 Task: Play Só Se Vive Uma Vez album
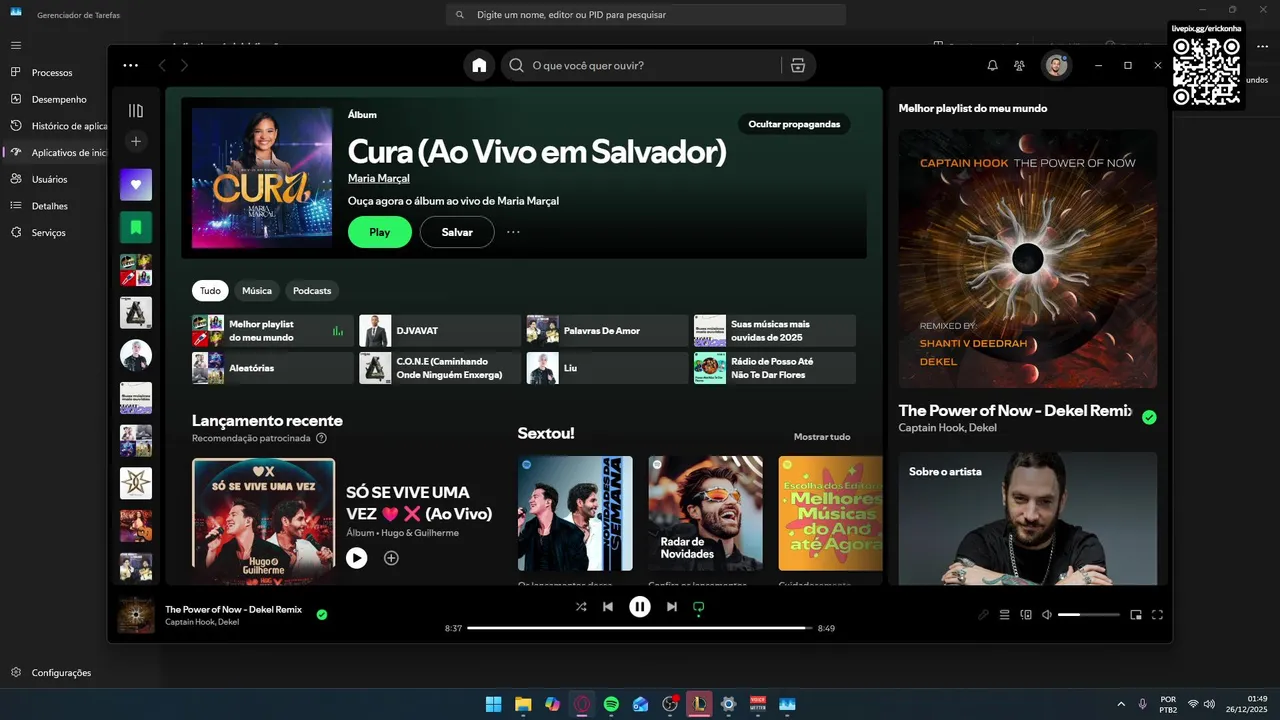coord(357,558)
